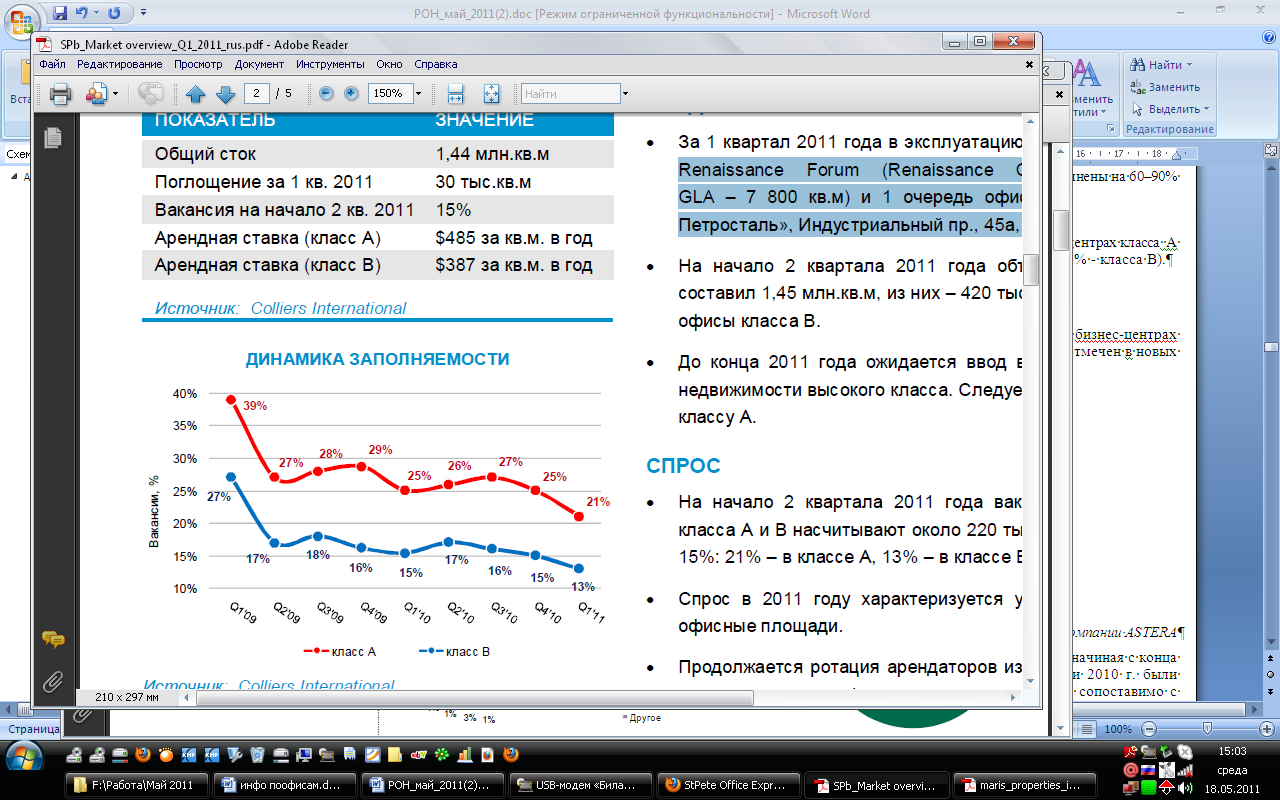Zoom out with the minus button

(x=326, y=93)
